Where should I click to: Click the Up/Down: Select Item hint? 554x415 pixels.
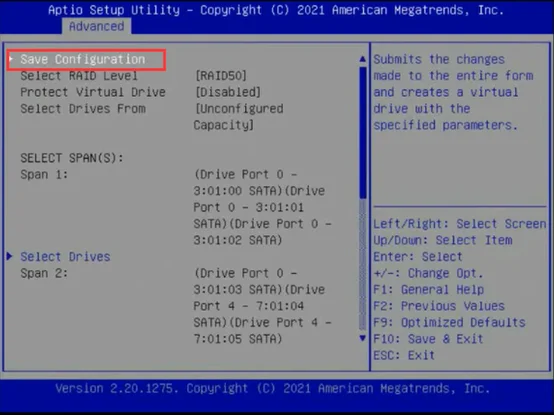pyautogui.click(x=443, y=241)
